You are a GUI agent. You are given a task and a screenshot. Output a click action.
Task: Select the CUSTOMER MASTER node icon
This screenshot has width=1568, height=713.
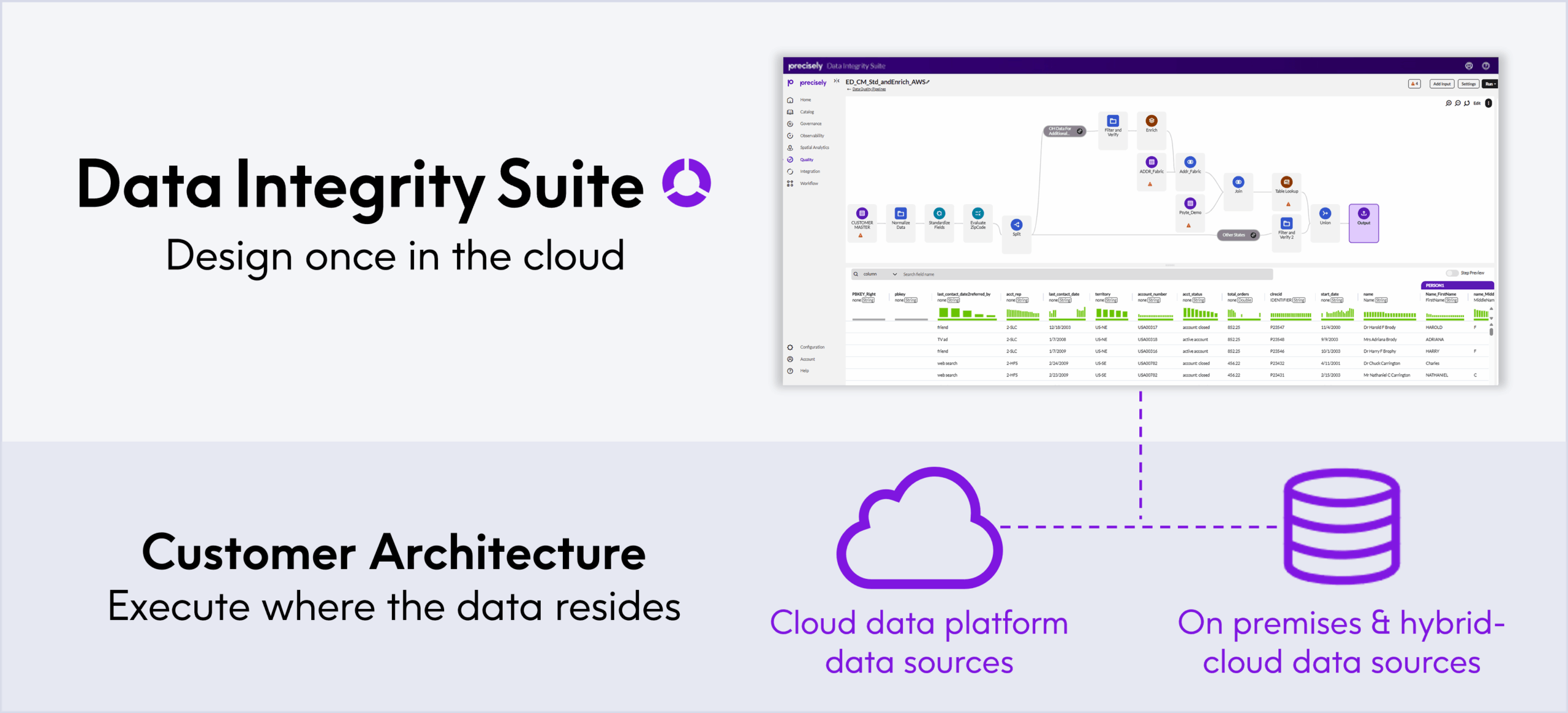pos(862,214)
